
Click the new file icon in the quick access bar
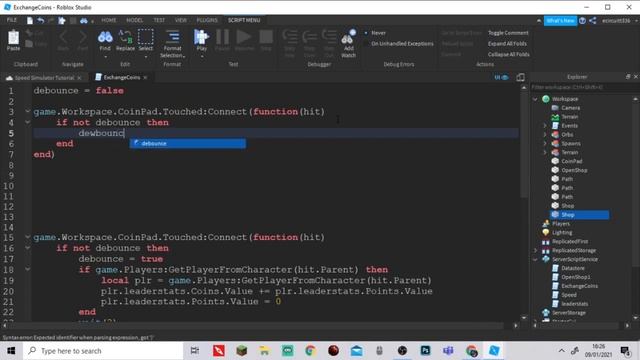coord(30,20)
